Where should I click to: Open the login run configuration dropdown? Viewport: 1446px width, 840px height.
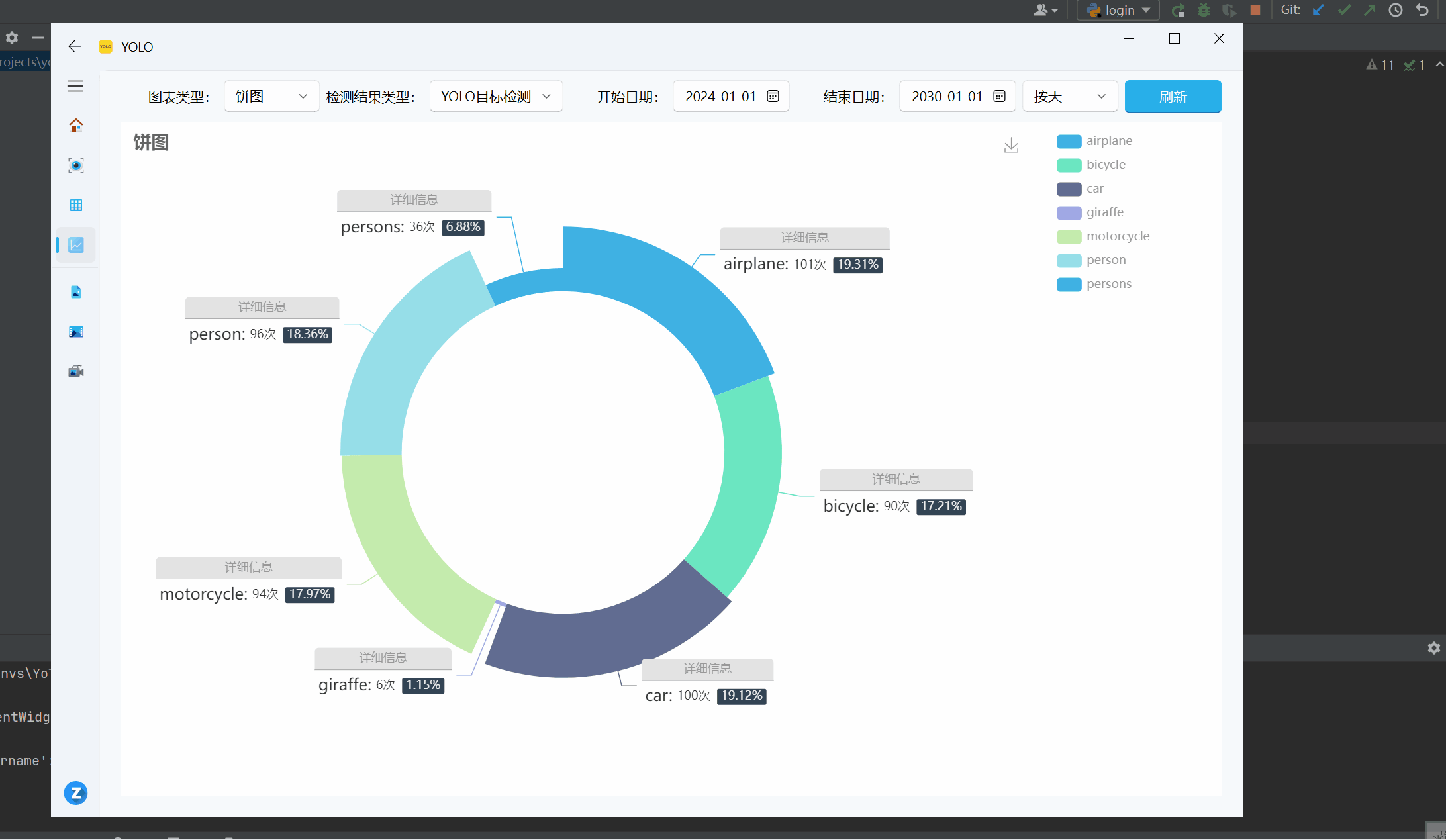pyautogui.click(x=1118, y=10)
